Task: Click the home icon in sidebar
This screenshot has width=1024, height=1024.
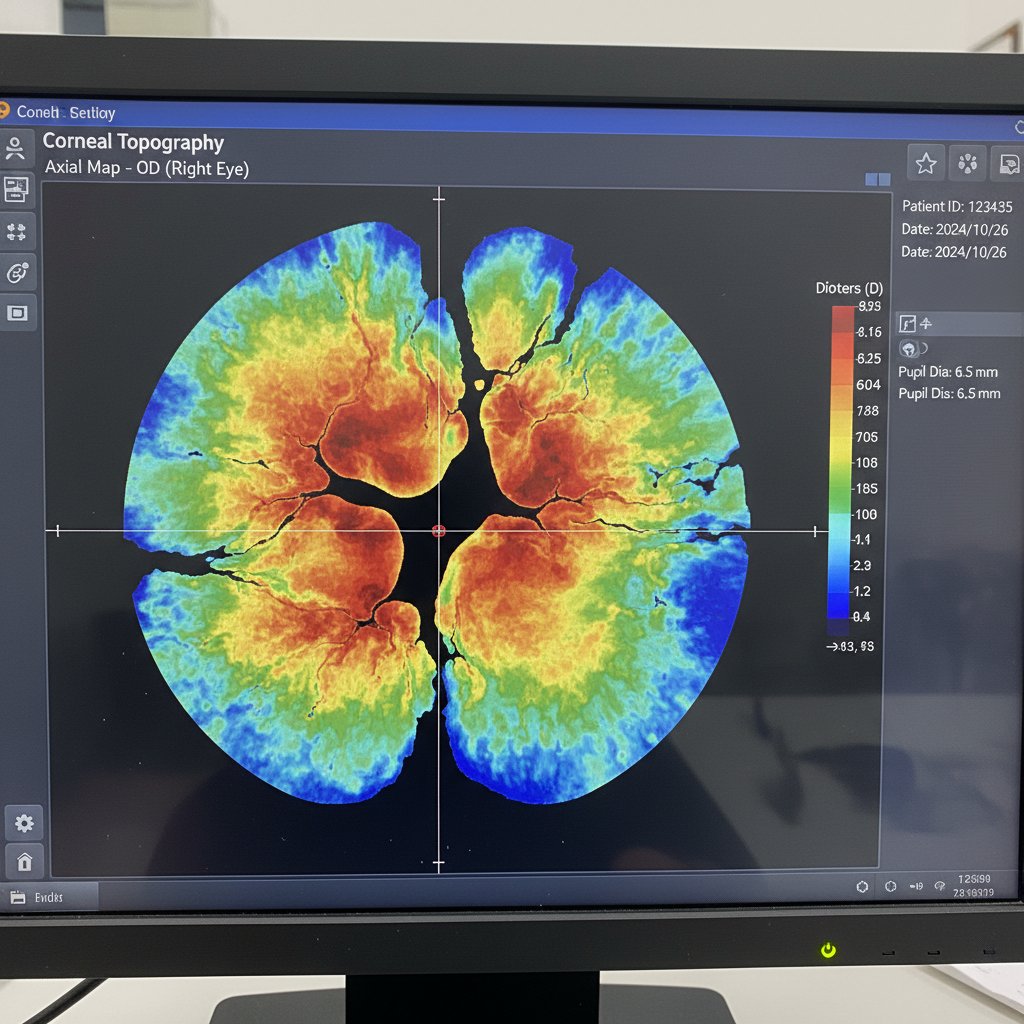Action: (x=23, y=861)
